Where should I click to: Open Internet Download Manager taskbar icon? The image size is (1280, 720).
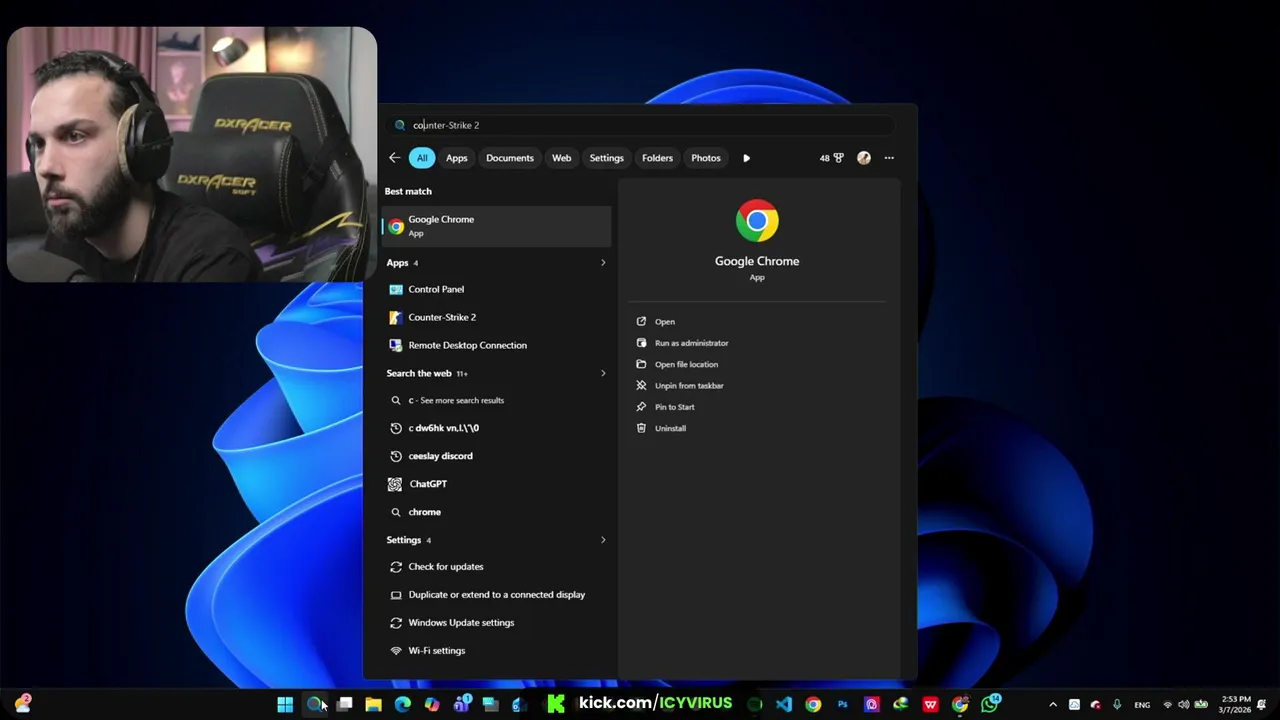click(901, 704)
